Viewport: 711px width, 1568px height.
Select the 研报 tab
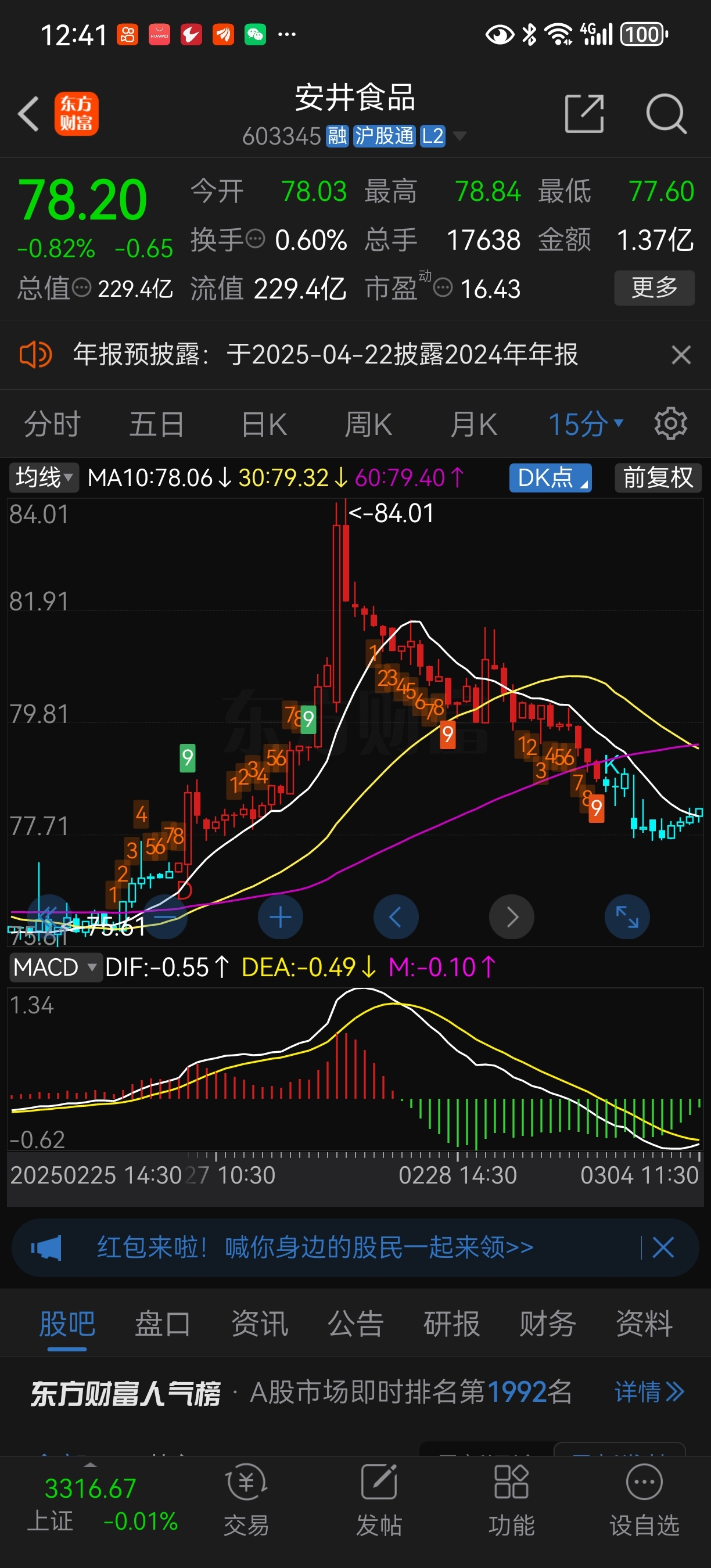[452, 1325]
